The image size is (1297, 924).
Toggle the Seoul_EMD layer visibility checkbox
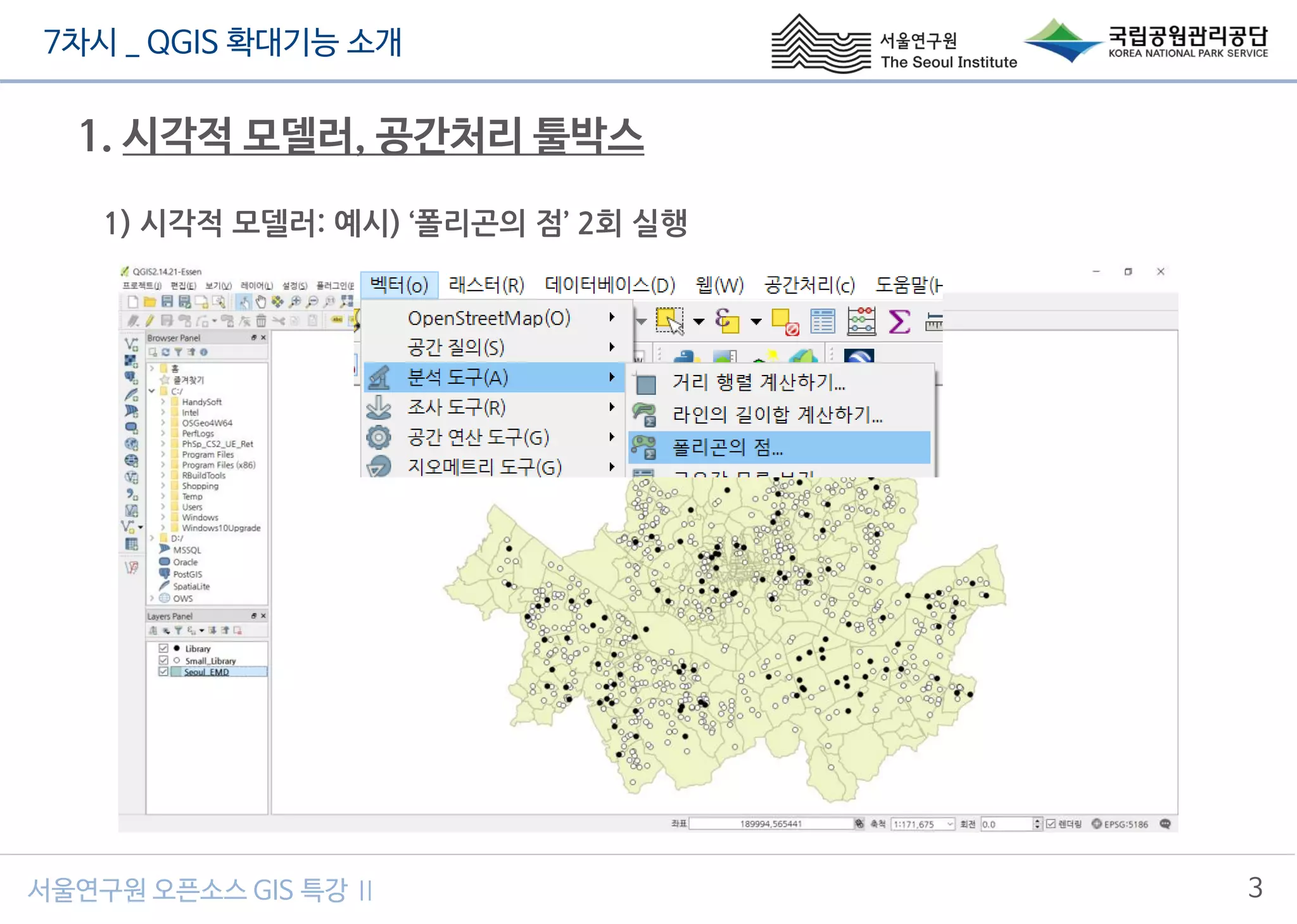pos(163,671)
